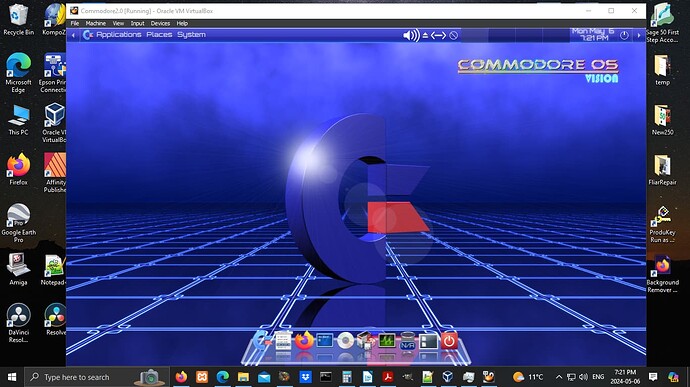The width and height of the screenshot is (690, 387).
Task: Switch to VirtualBox cube icon in taskbar
Action: [x=448, y=377]
